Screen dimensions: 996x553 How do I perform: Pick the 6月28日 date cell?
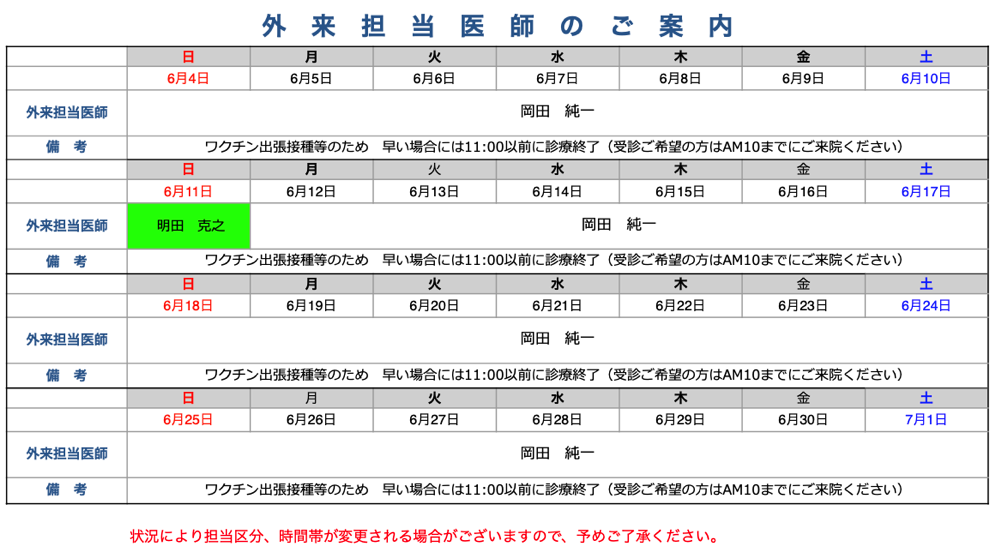(x=557, y=420)
